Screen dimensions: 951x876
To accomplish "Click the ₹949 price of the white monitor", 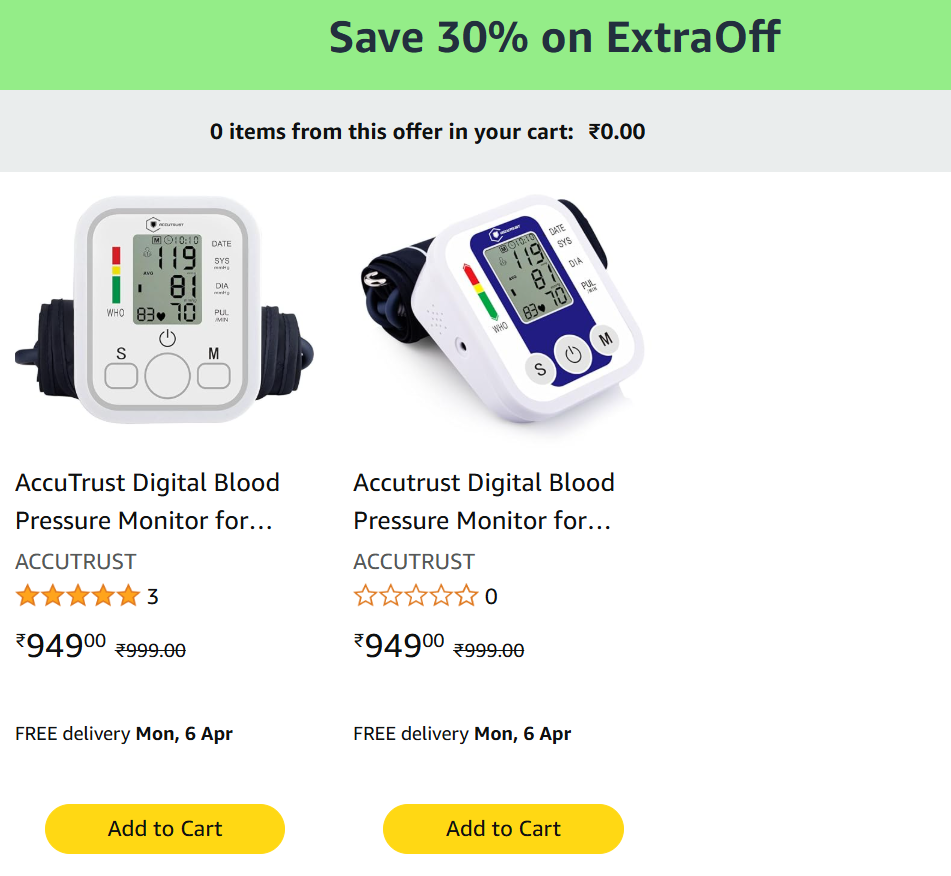I will [x=61, y=646].
